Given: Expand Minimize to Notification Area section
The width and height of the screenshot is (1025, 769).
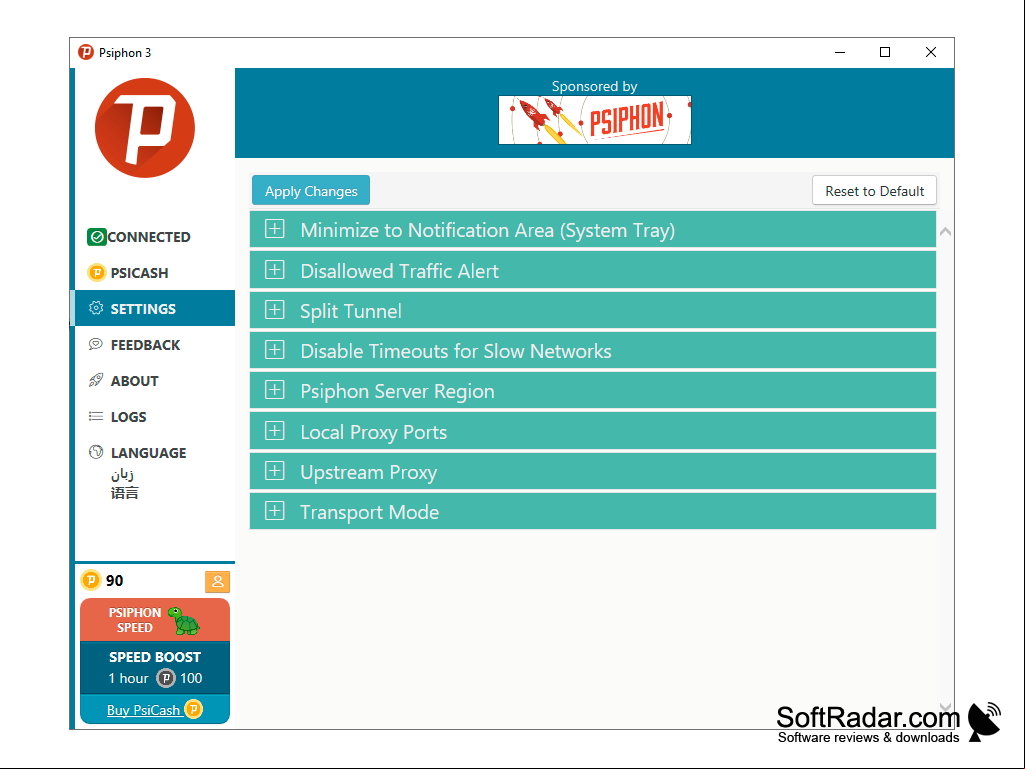Looking at the screenshot, I should coord(593,230).
